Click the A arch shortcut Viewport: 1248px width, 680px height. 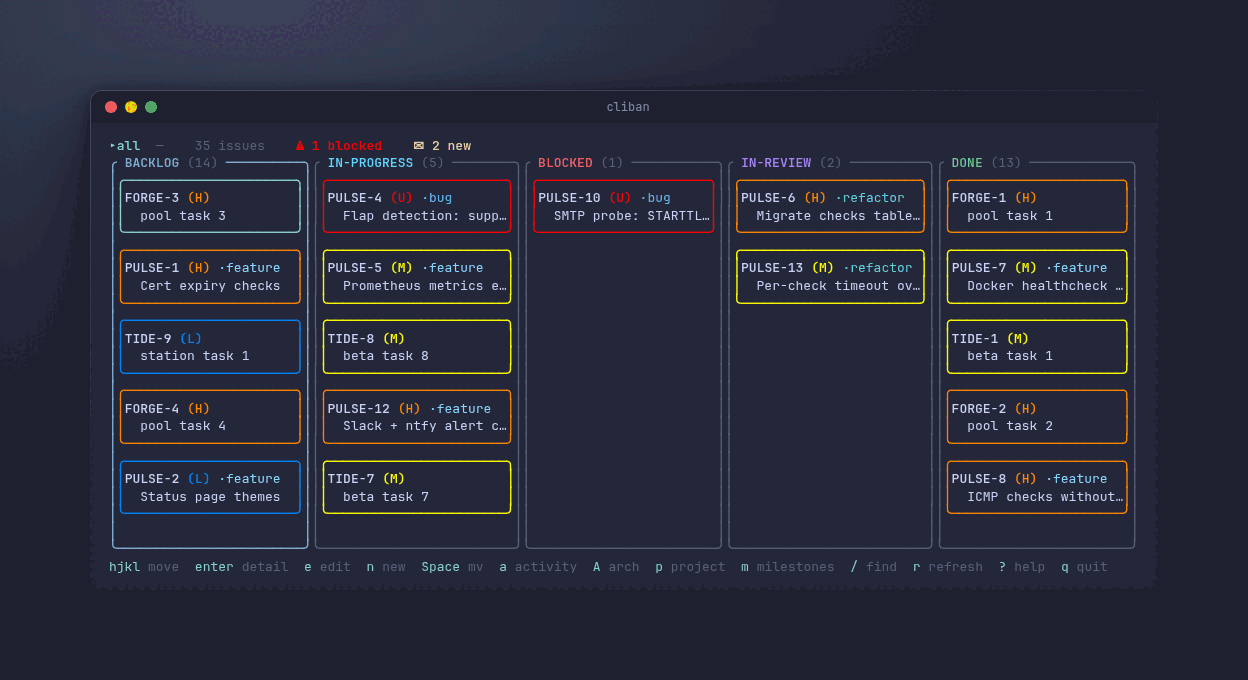[616, 567]
